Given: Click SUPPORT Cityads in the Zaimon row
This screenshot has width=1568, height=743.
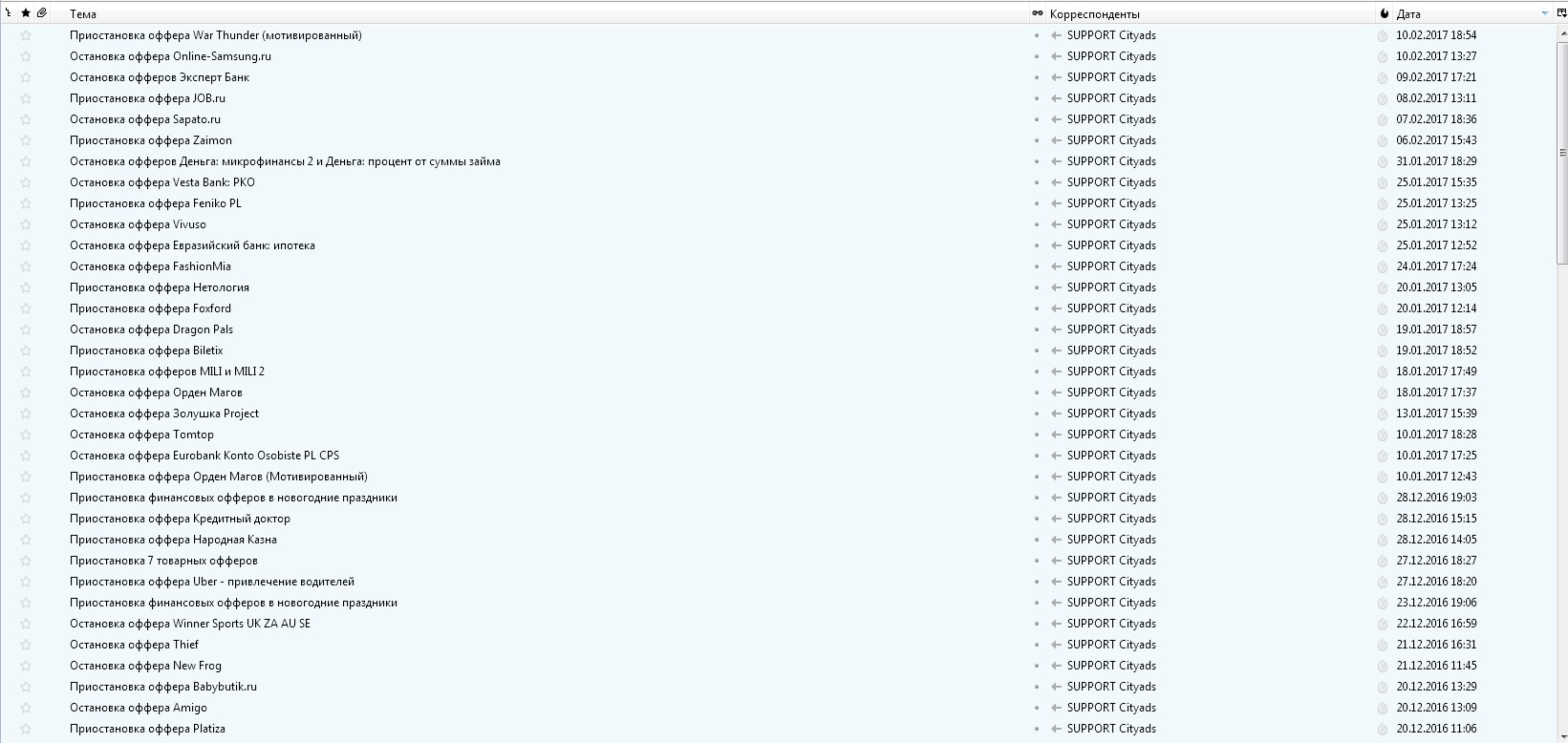Looking at the screenshot, I should [x=1111, y=140].
